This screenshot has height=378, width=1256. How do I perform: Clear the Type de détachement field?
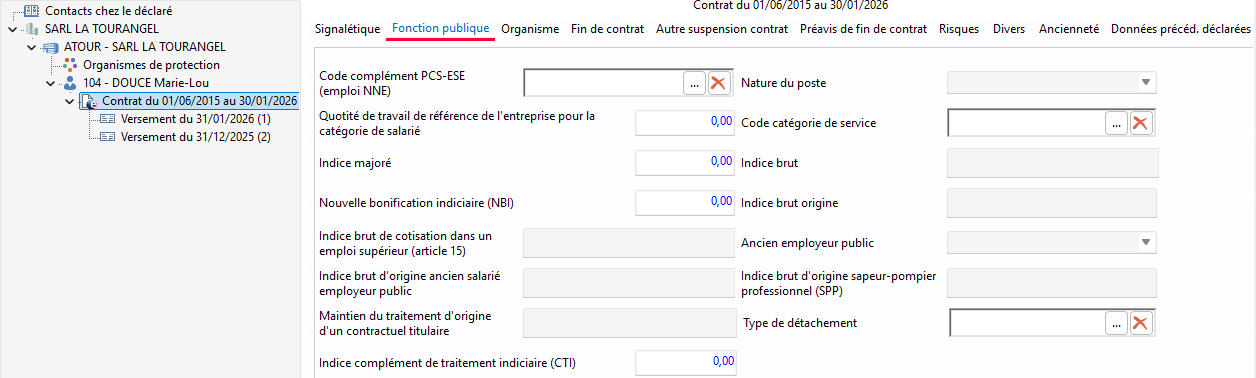(1141, 323)
